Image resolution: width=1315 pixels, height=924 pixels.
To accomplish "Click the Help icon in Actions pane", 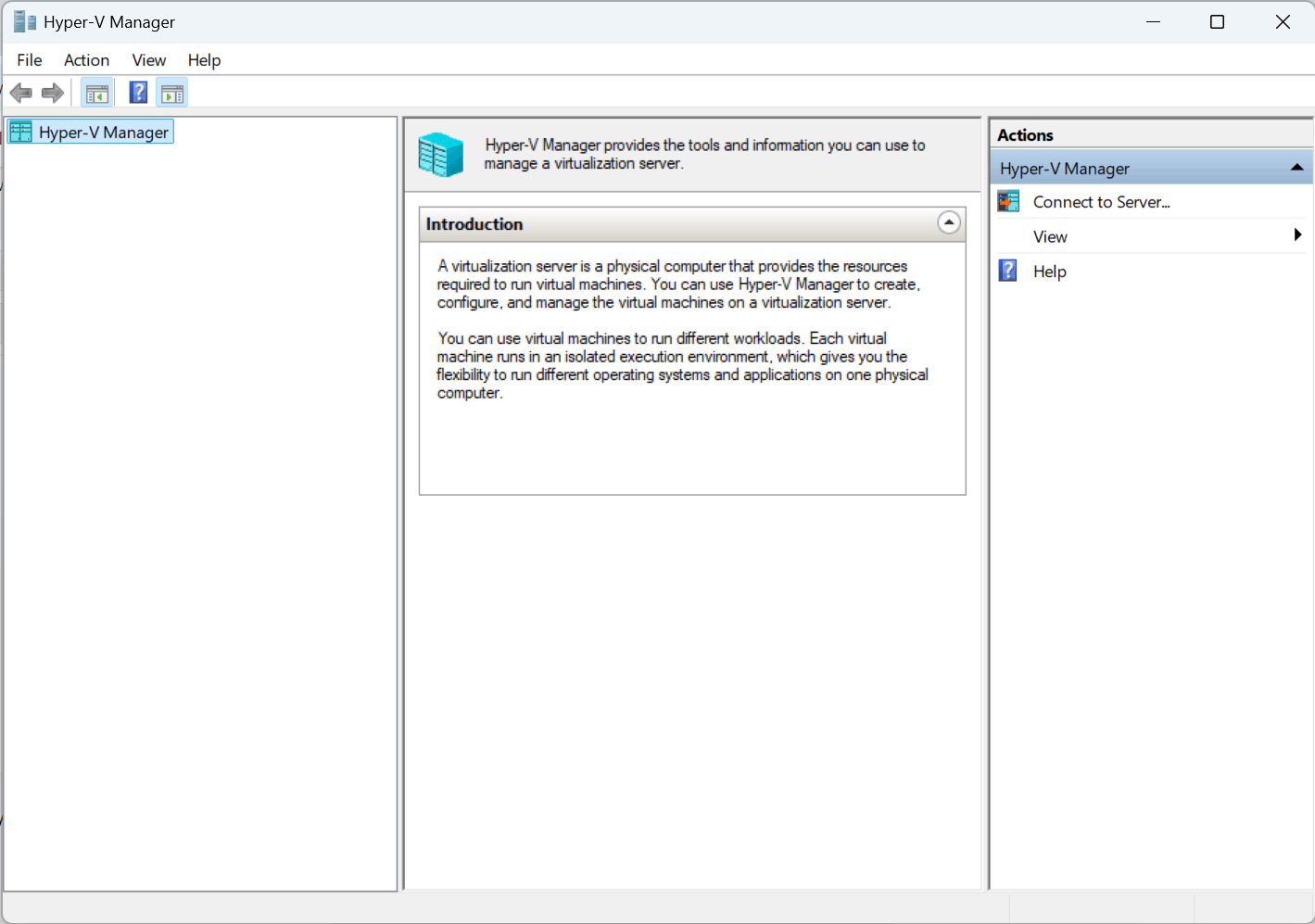I will [1008, 271].
